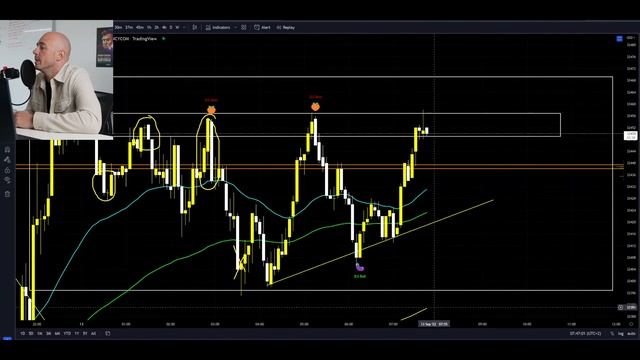Click the small target icon near price axis bottom

point(620,307)
